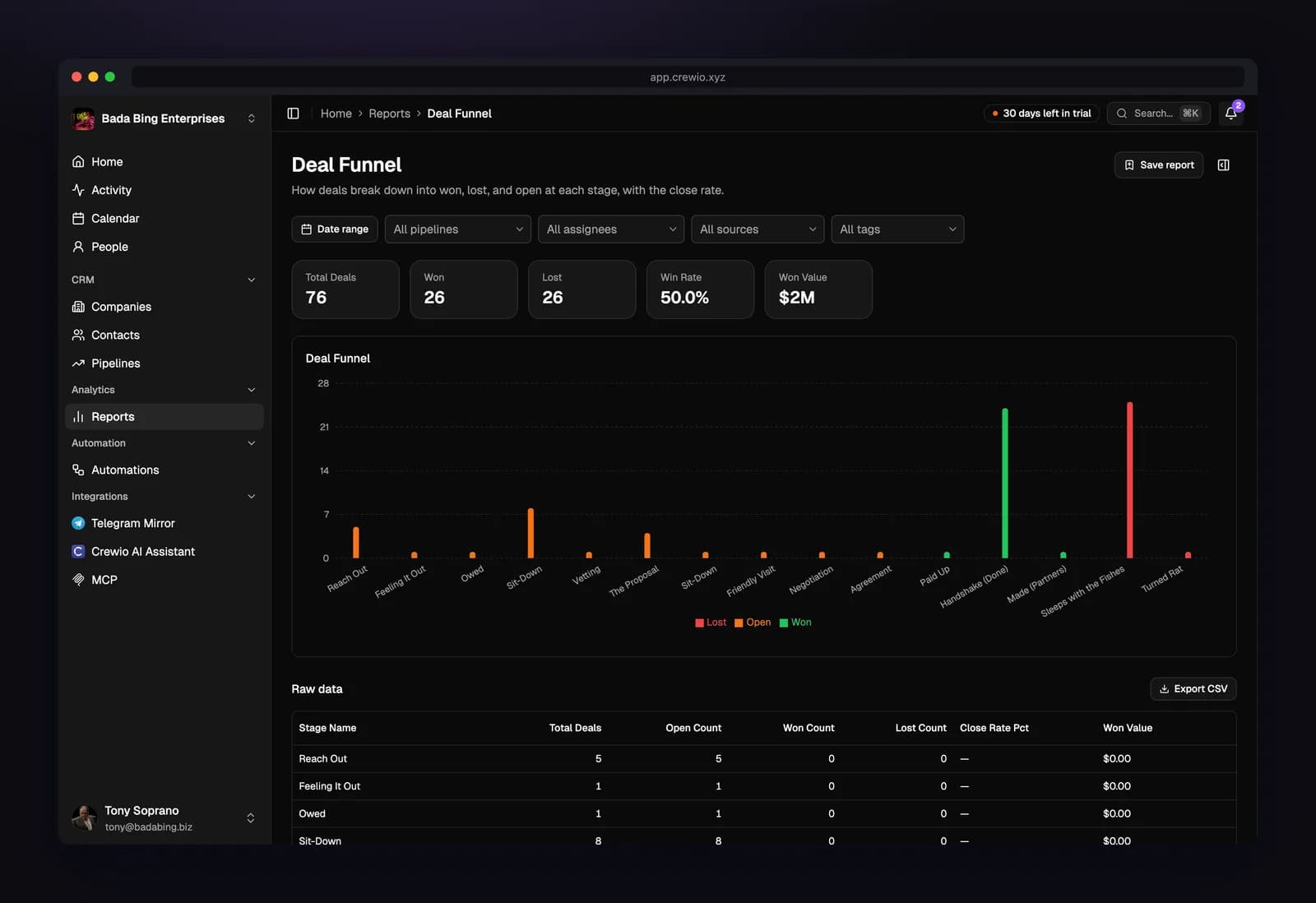This screenshot has height=903, width=1316.
Task: Toggle the sidebar panel icon
Action: 293,113
